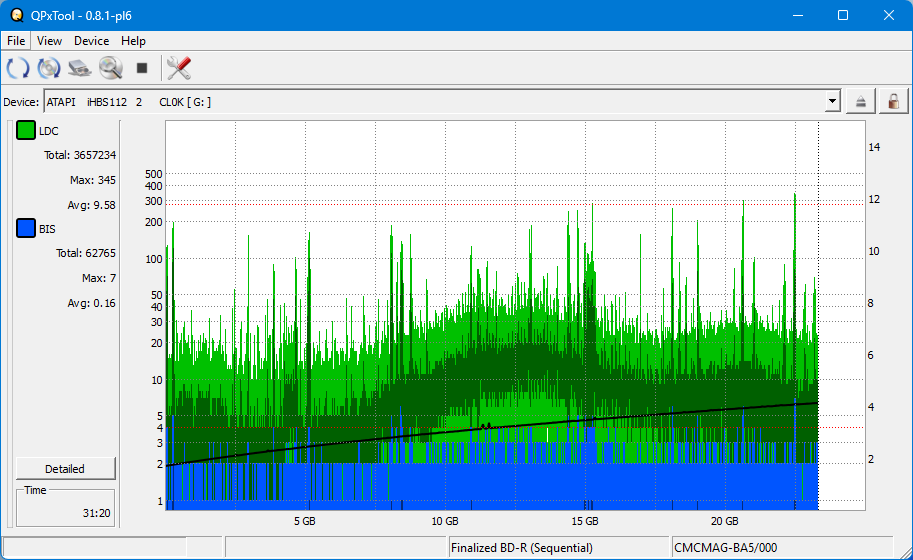Viewport: 913px width, 560px height.
Task: Click the magnifier disc test toolbar icon
Action: coord(111,68)
